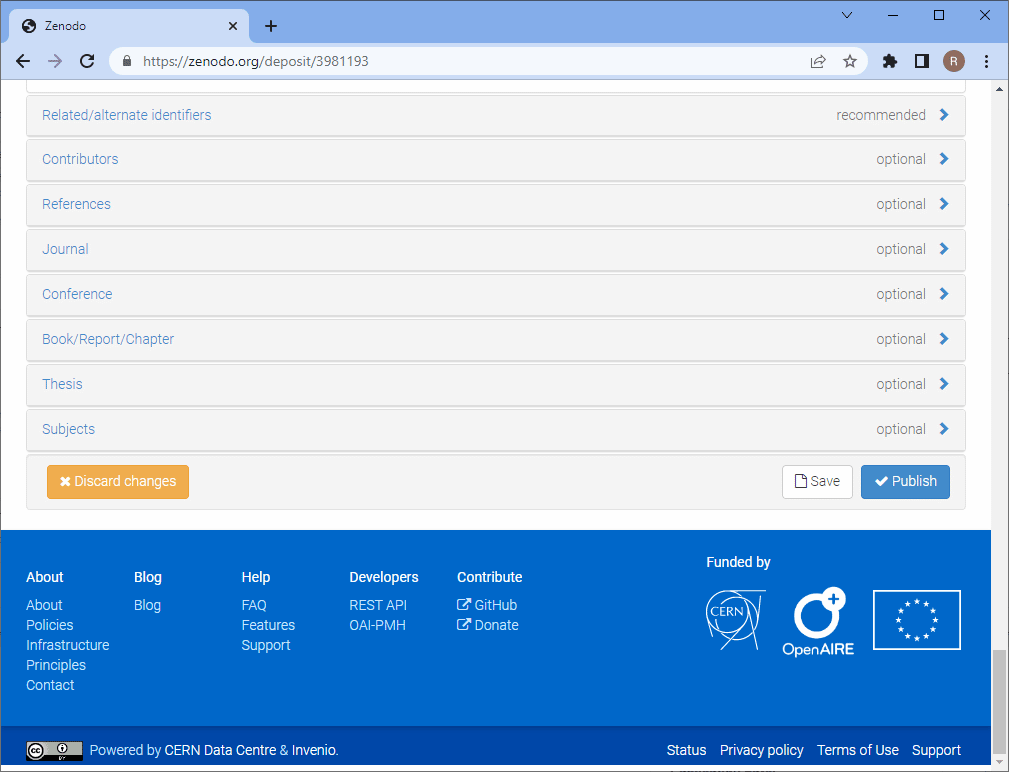Click the CERN logo in footer
Screen dimensions: 1009x772
[x=735, y=619]
